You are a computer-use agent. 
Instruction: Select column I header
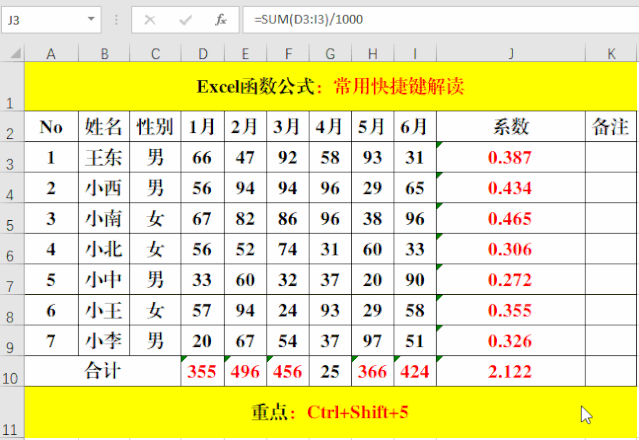click(x=415, y=53)
